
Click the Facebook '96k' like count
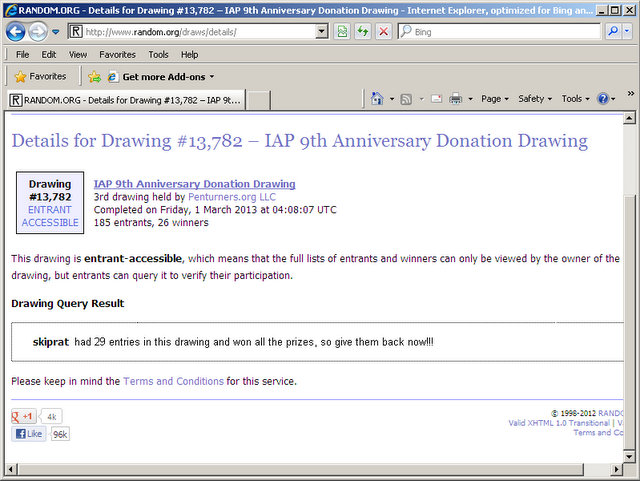[60, 434]
